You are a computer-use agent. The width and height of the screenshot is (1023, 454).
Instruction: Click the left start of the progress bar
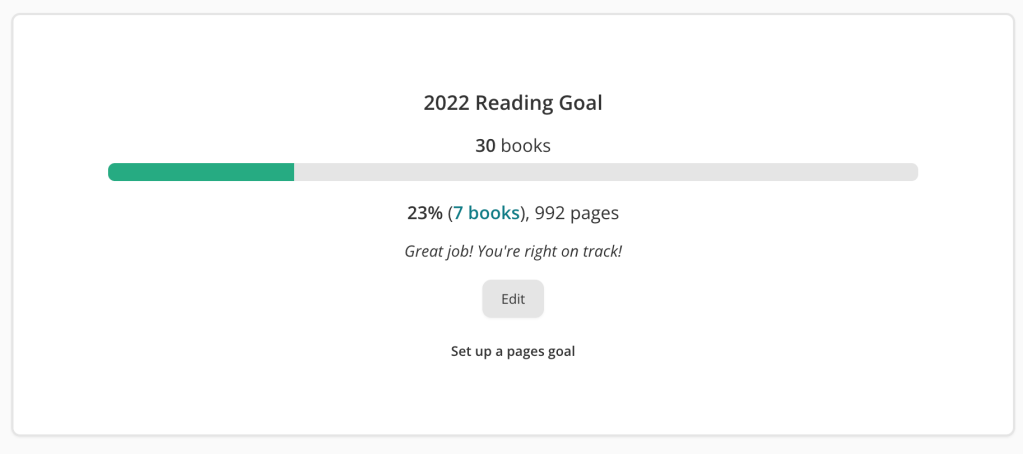pos(113,172)
